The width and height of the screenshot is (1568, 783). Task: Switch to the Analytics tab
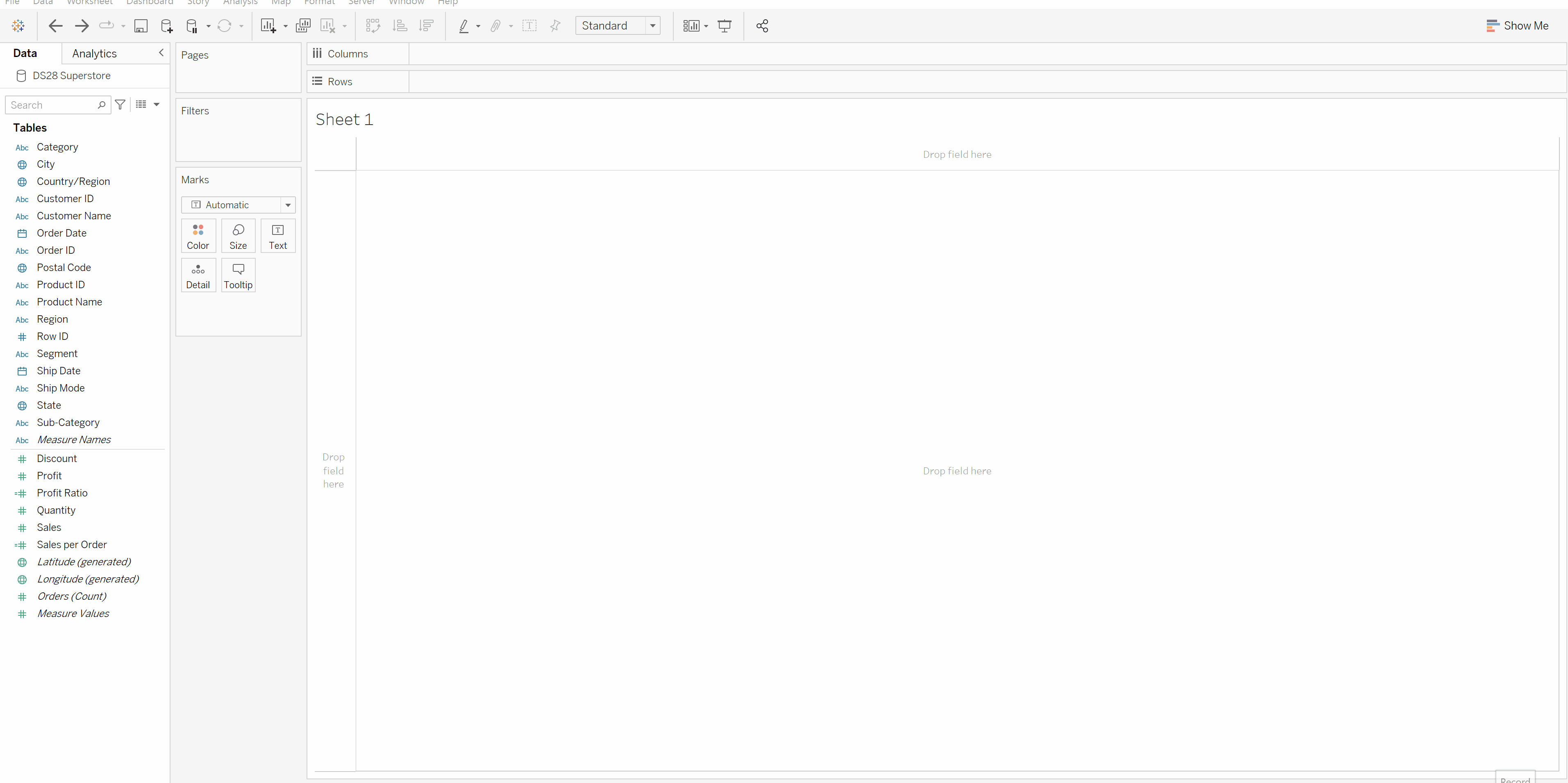(x=94, y=54)
